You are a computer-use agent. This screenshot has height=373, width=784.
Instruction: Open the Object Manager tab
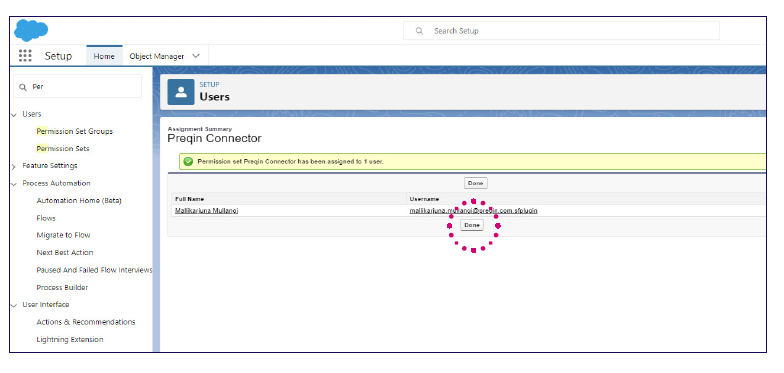pyautogui.click(x=156, y=56)
